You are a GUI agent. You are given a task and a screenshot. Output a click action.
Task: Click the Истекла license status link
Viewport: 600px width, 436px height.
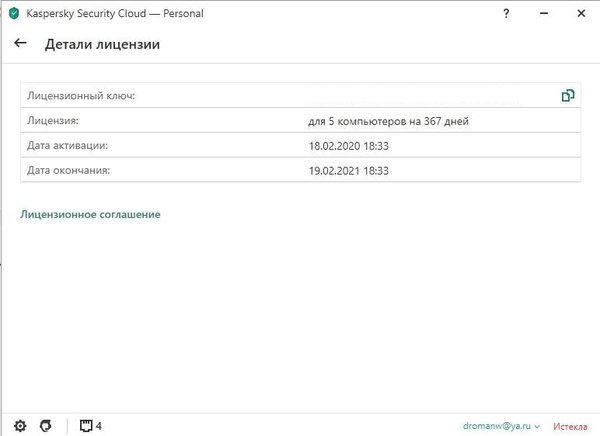coord(570,426)
